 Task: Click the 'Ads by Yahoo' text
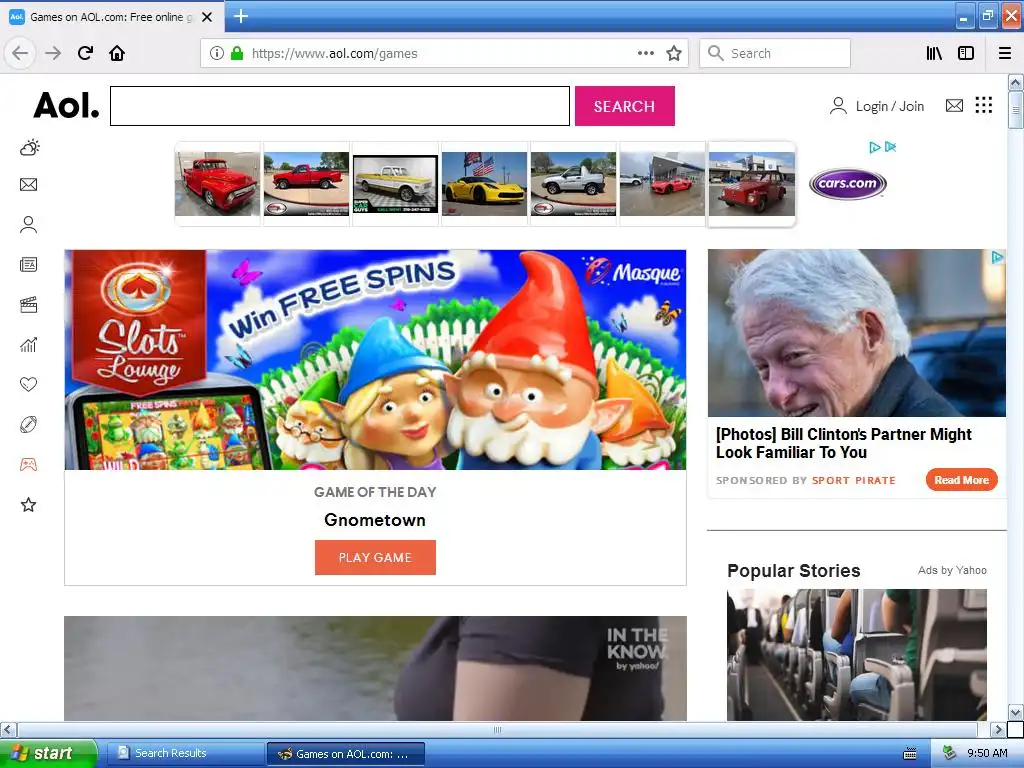[952, 570]
